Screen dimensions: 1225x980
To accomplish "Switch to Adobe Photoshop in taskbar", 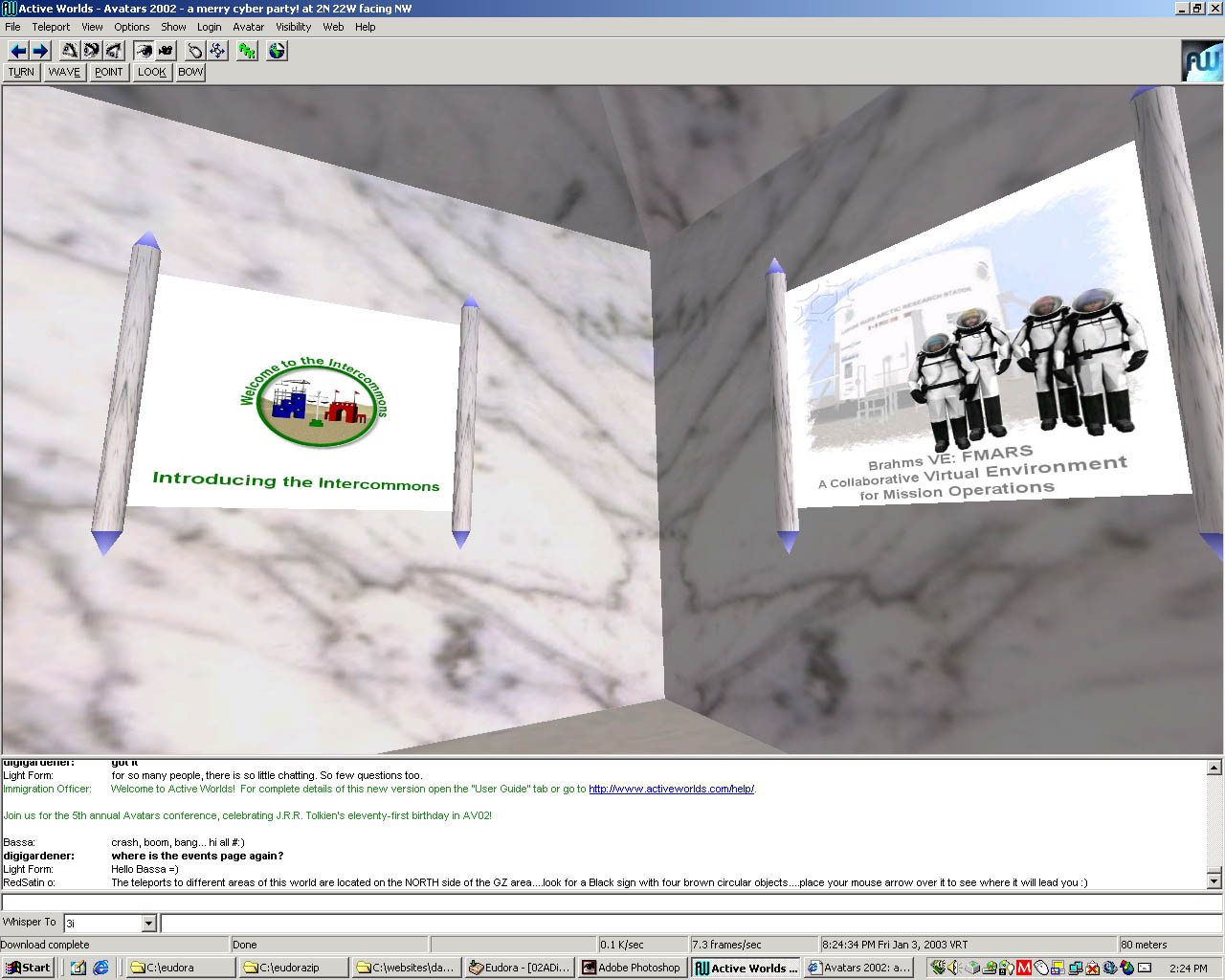I will coord(631,968).
